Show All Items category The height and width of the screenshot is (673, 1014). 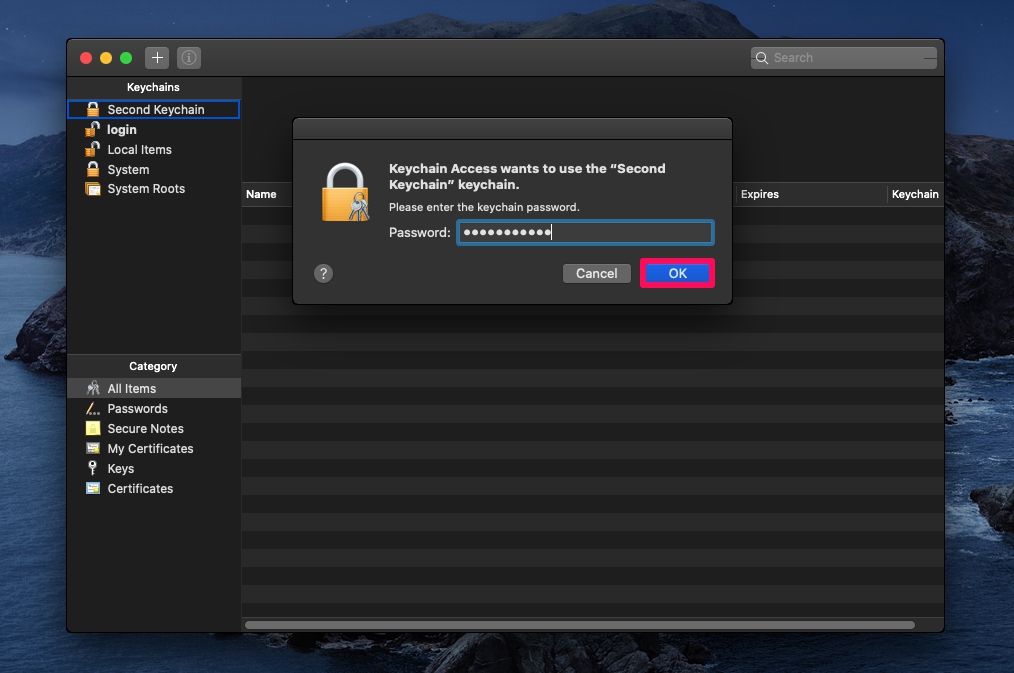154,389
